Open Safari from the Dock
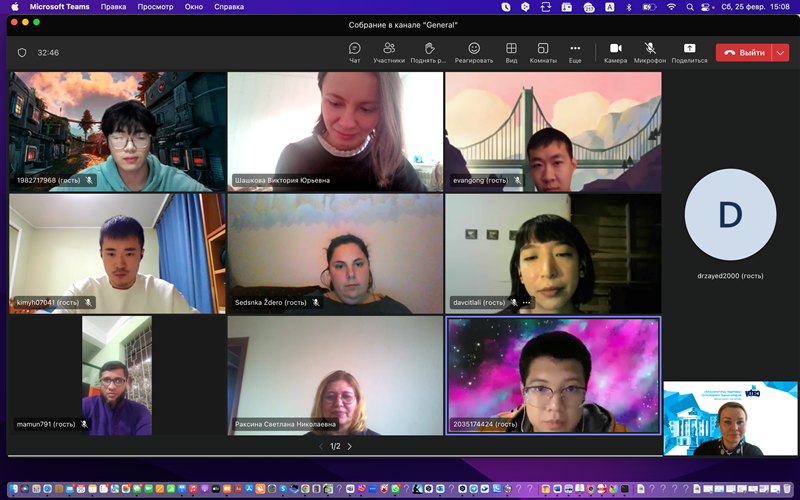The image size is (800, 500). pyautogui.click(x=47, y=489)
